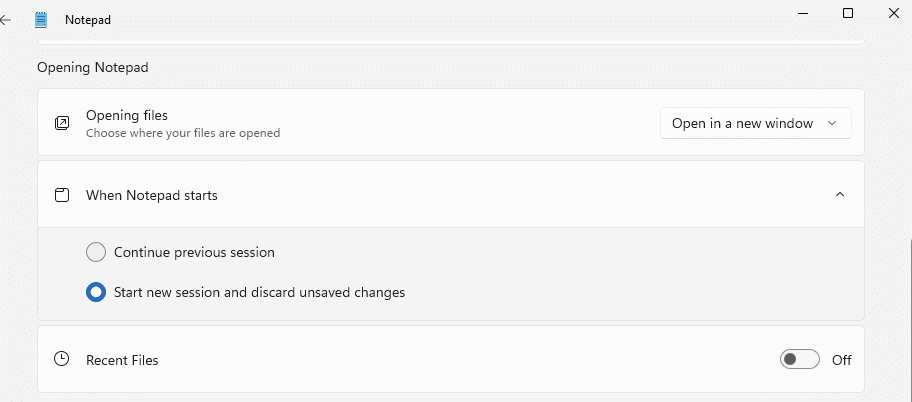Click the Recent Files clock icon
The image size is (912, 402).
[x=62, y=359]
